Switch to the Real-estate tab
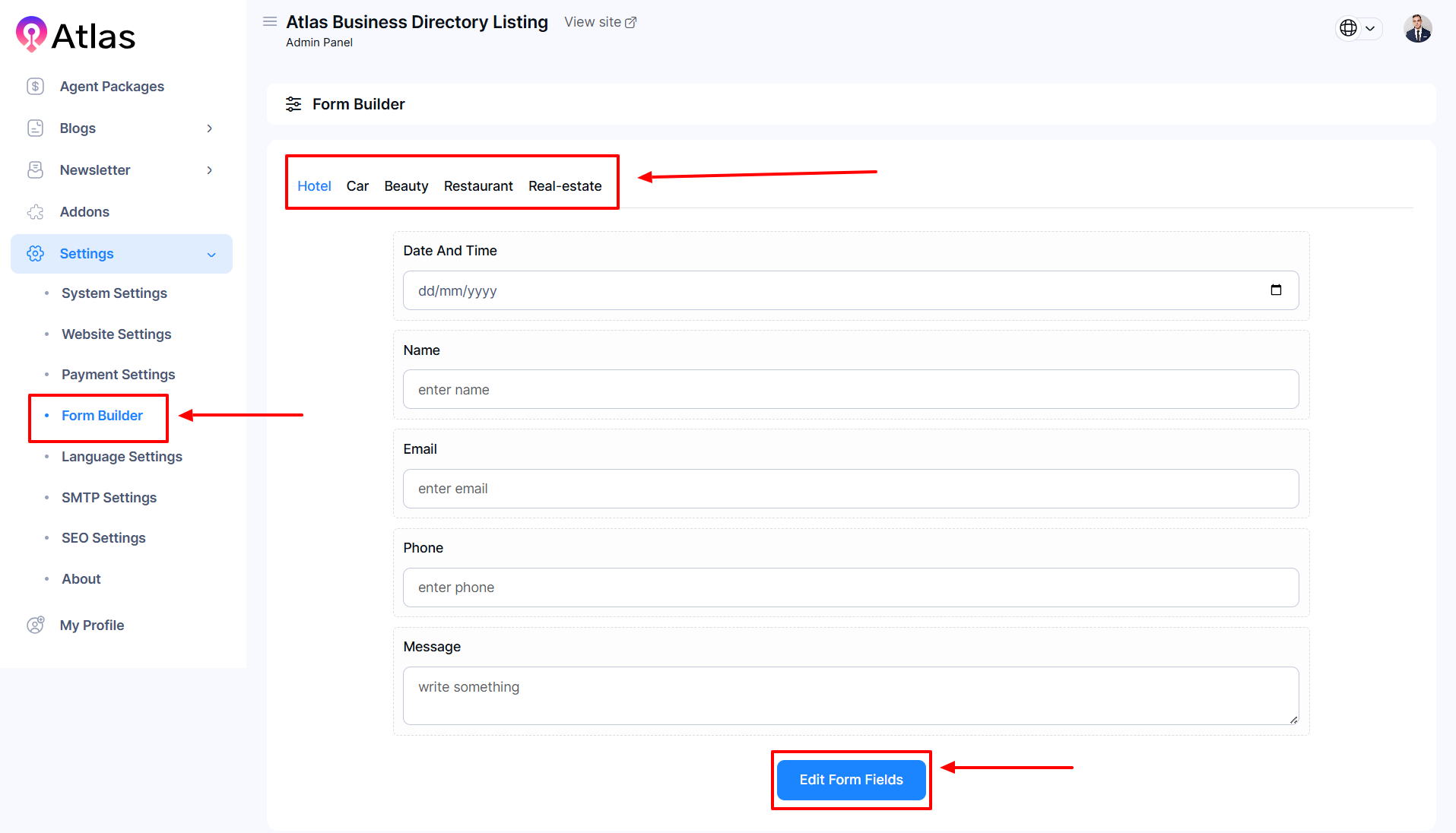 [x=565, y=186]
